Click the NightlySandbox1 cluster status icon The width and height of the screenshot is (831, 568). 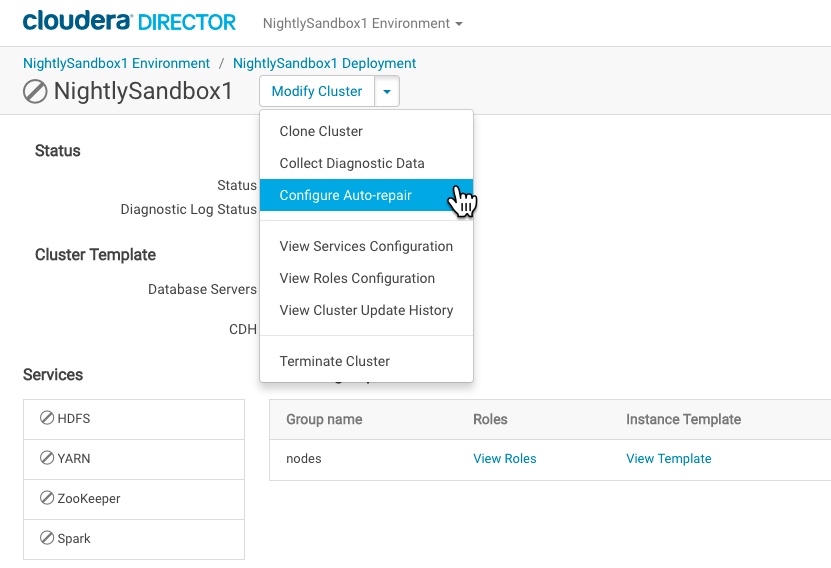click(x=35, y=92)
